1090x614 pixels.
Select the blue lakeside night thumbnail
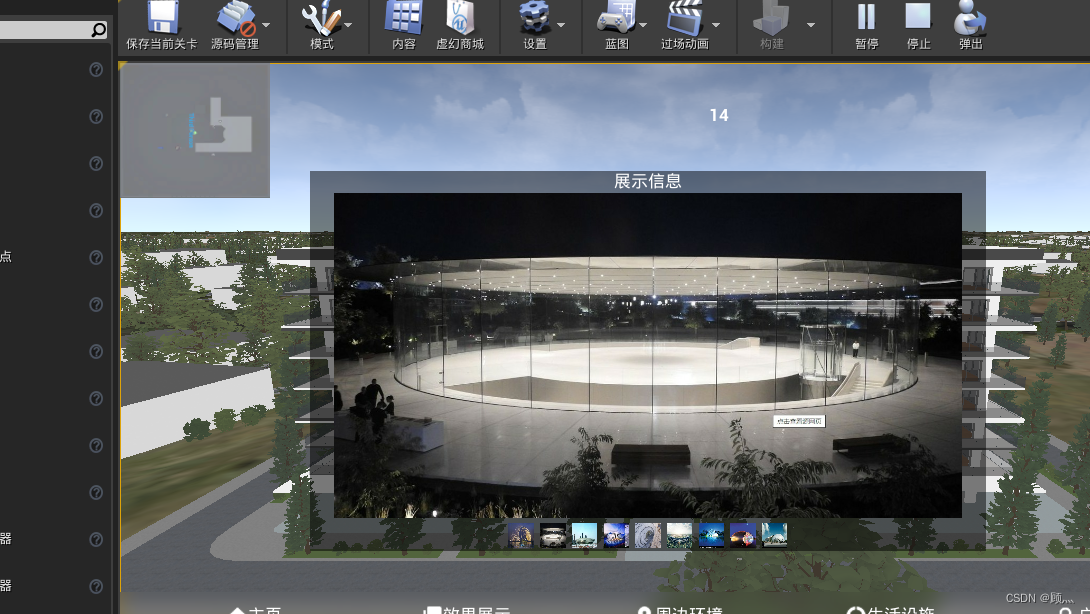[x=711, y=535]
